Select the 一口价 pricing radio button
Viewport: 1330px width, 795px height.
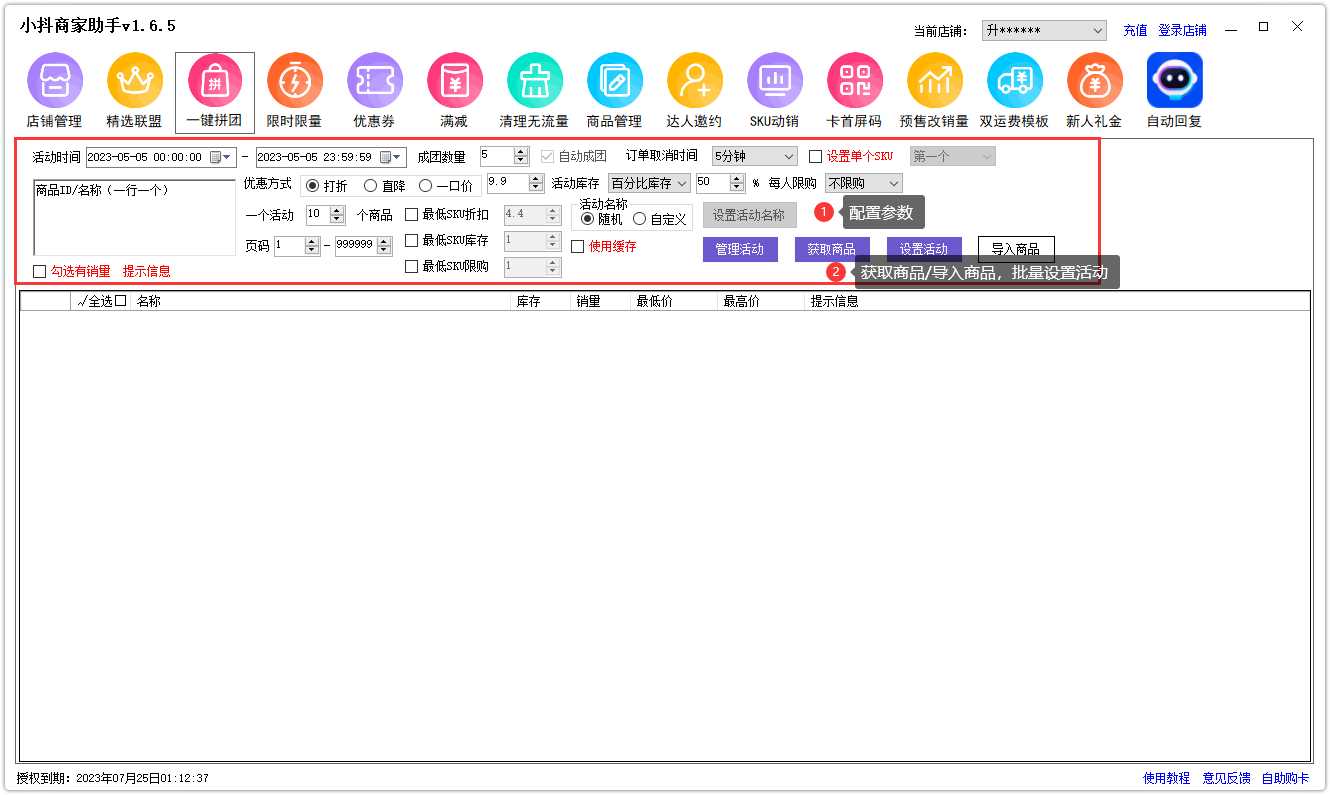[x=425, y=184]
